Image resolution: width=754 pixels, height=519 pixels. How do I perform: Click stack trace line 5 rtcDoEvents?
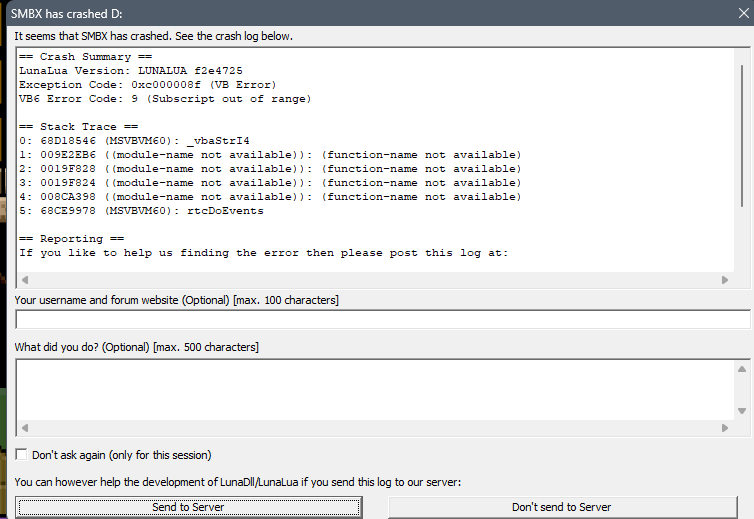pyautogui.click(x=141, y=211)
